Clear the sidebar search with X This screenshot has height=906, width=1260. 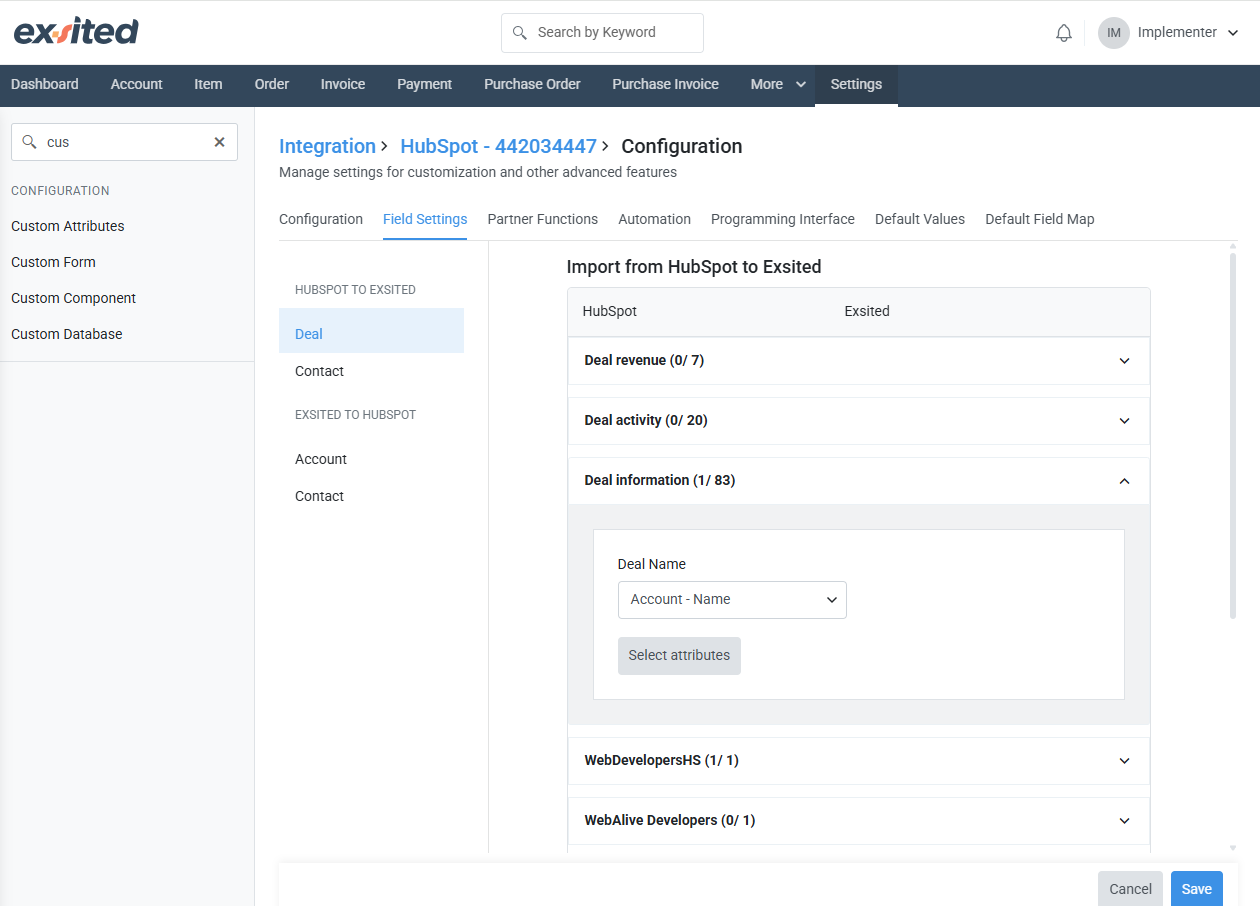(x=219, y=142)
